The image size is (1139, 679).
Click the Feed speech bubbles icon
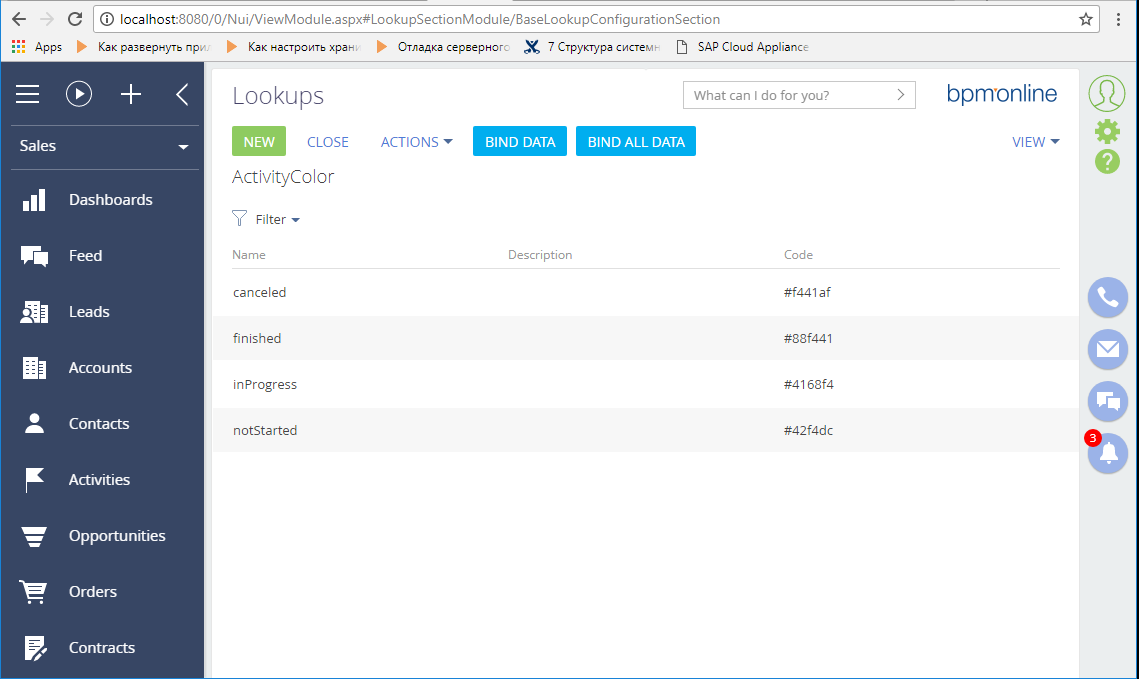pos(34,256)
